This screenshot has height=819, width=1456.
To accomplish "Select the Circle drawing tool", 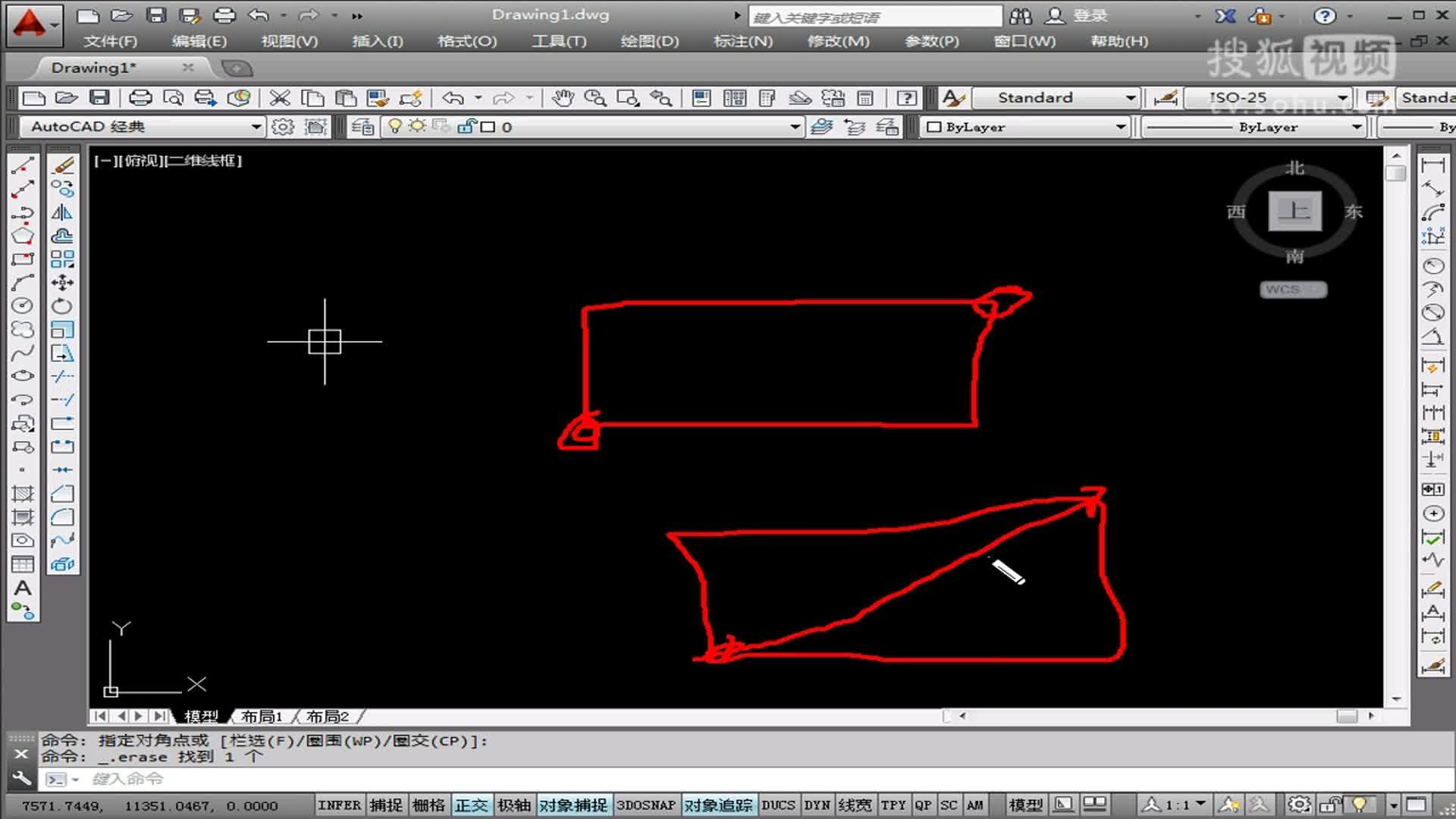I will 23,306.
